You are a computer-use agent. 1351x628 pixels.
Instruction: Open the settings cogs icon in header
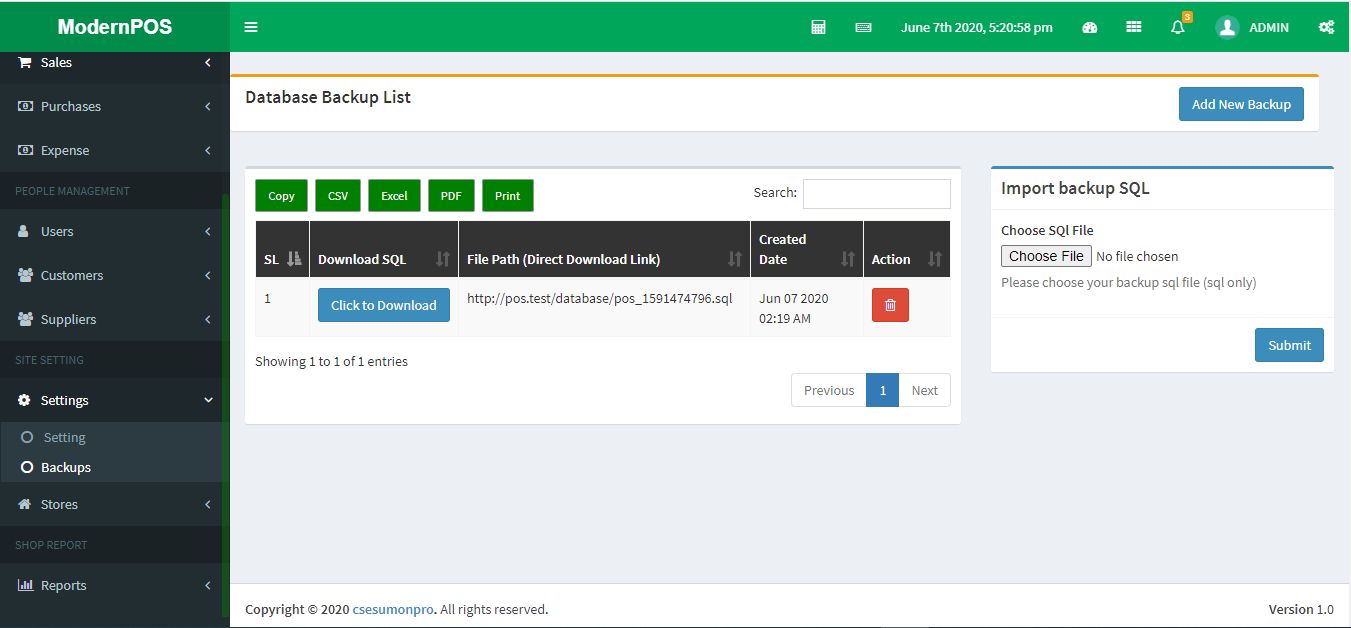point(1326,27)
